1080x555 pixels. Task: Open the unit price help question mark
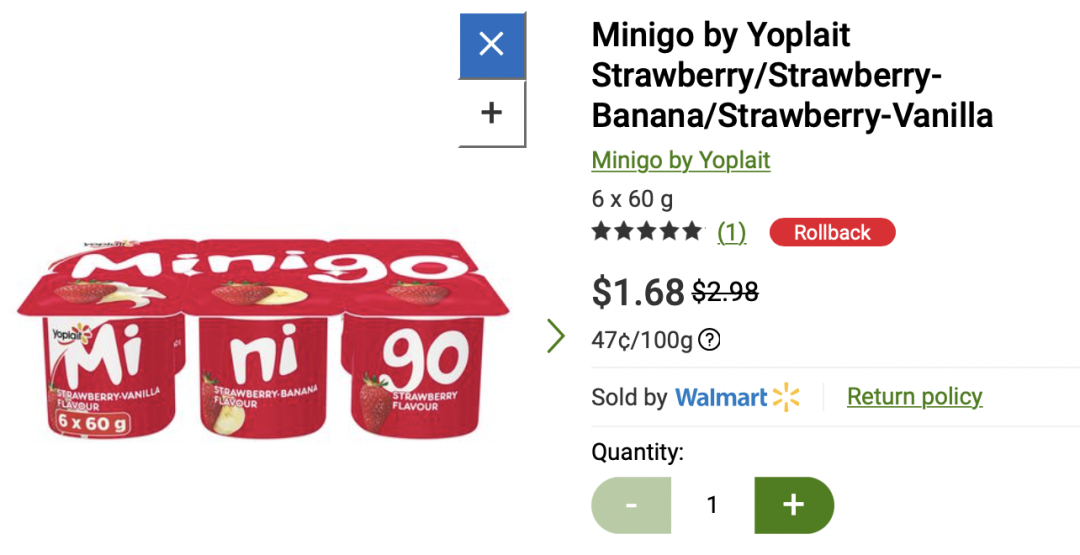click(x=709, y=340)
